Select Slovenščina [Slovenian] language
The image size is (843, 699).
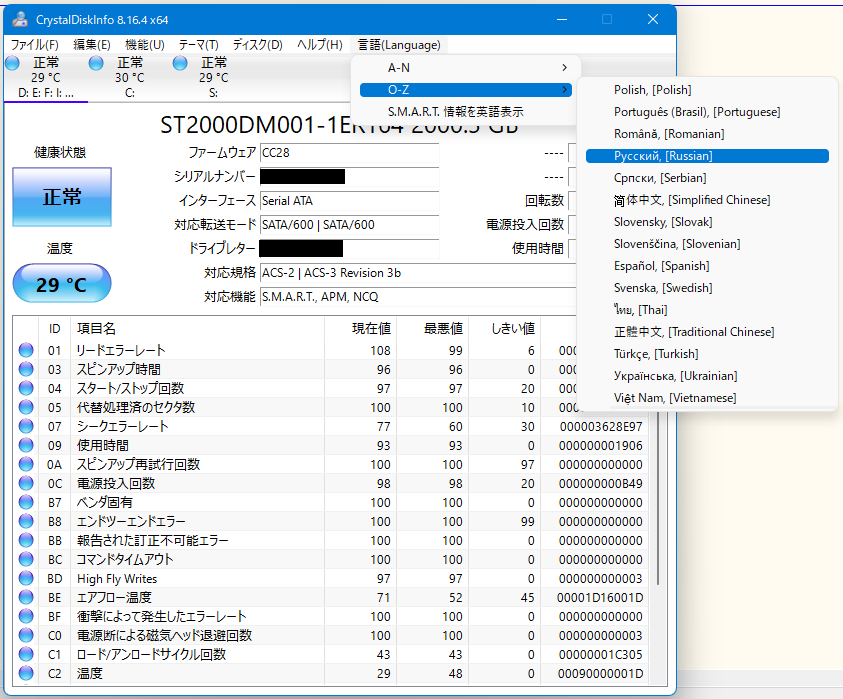click(x=707, y=244)
